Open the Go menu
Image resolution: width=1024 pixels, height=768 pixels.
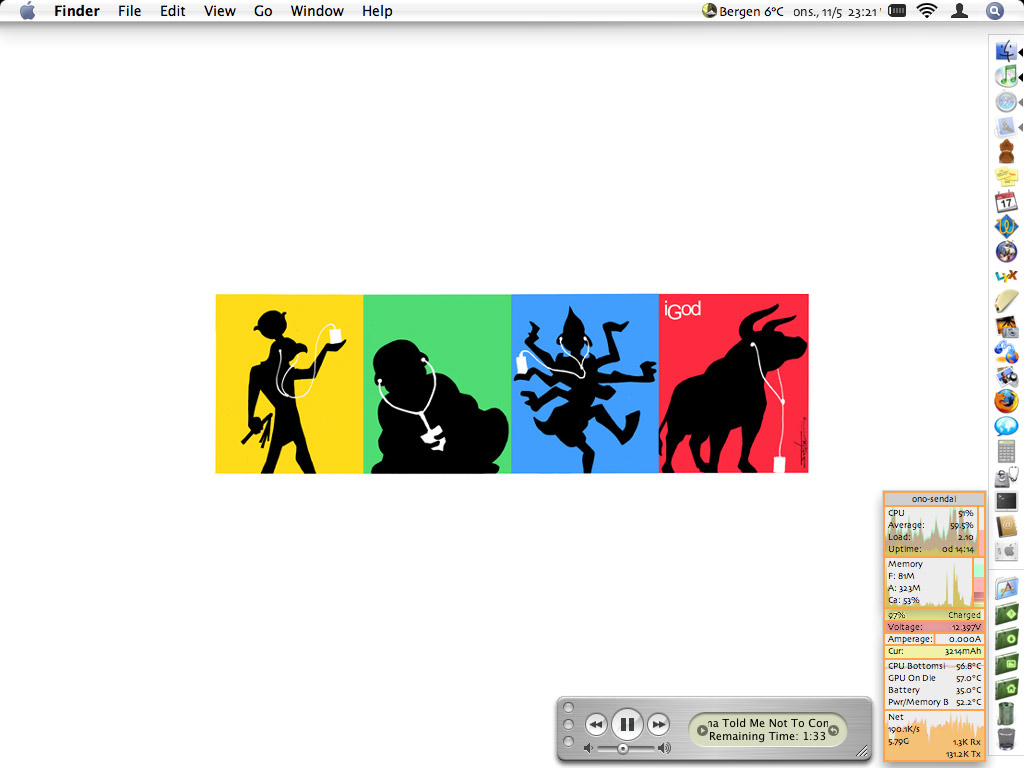click(x=263, y=11)
